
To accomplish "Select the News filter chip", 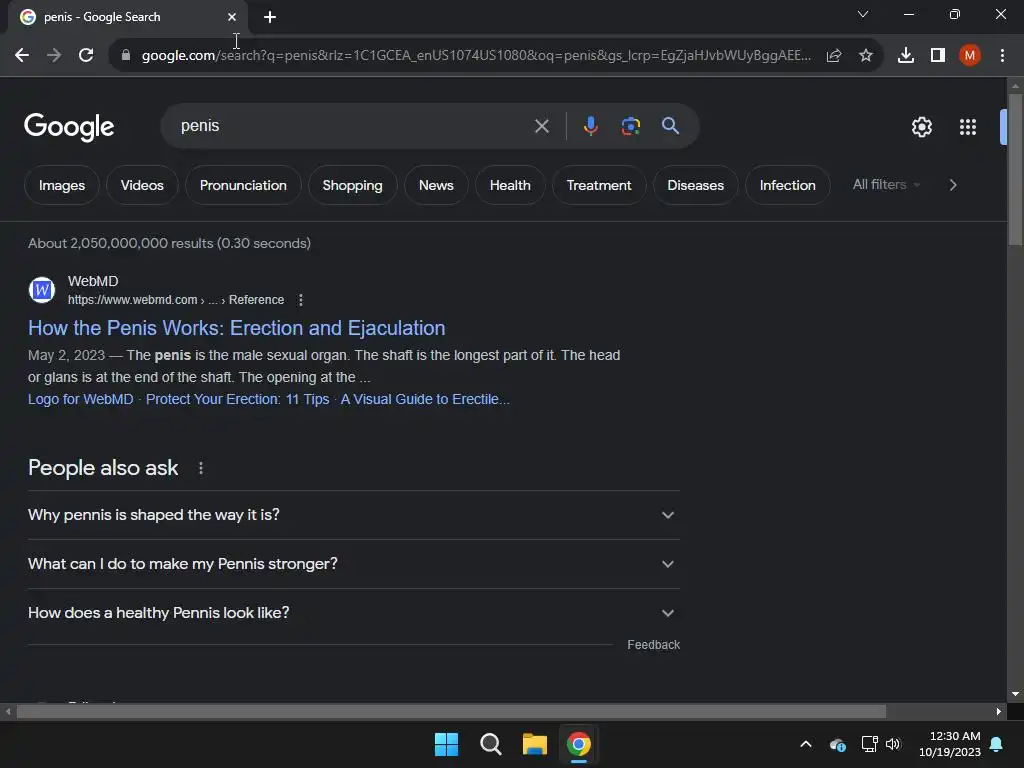I will [436, 185].
